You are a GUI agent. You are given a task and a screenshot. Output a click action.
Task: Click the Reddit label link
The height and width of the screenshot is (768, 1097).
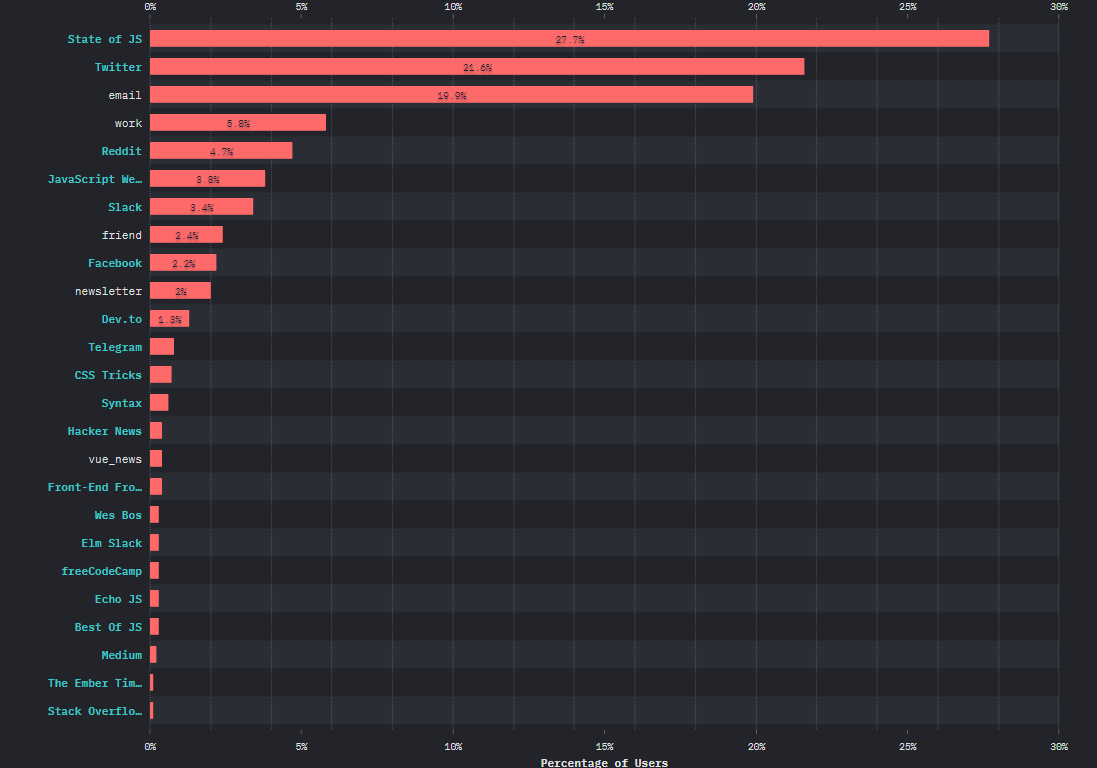coord(122,151)
